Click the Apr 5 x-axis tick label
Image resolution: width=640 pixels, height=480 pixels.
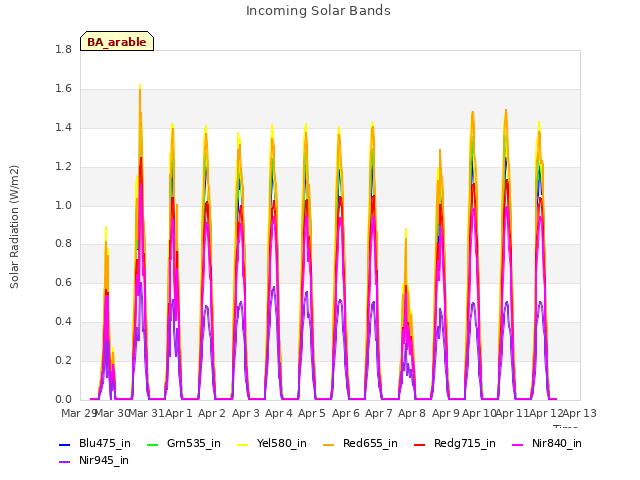tap(312, 413)
